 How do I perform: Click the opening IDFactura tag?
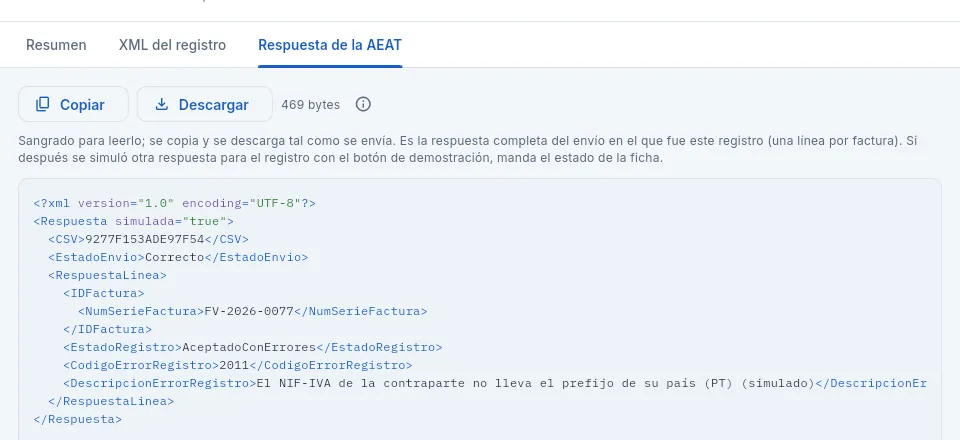pos(103,293)
